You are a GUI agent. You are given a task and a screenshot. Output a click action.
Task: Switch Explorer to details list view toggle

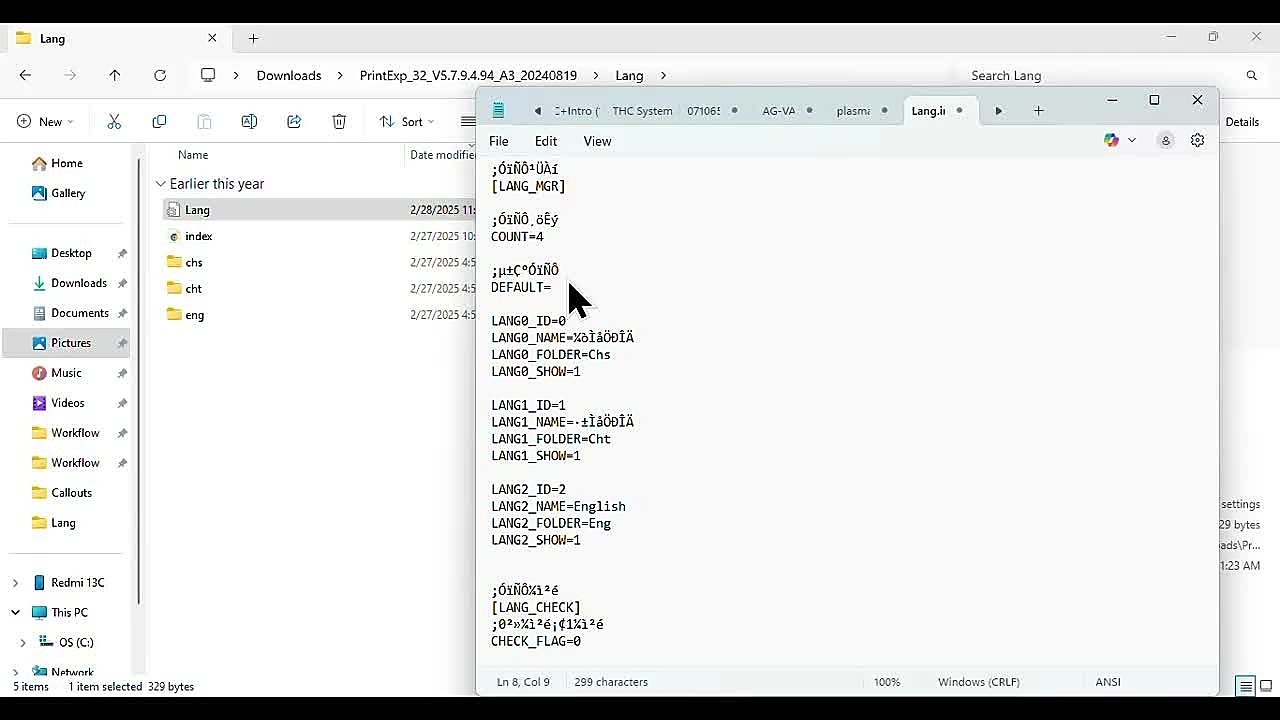pos(1245,686)
